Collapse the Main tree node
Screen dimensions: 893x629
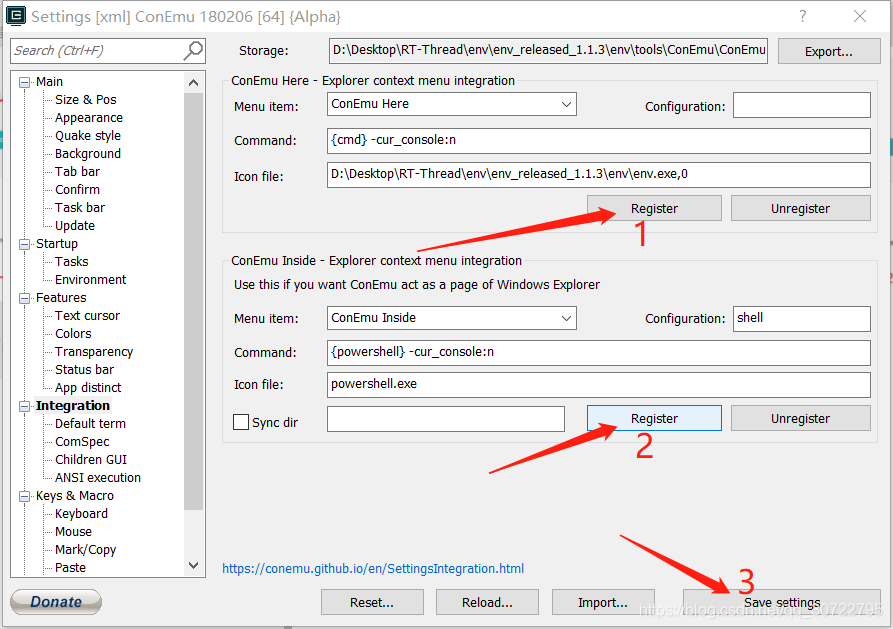coord(24,83)
